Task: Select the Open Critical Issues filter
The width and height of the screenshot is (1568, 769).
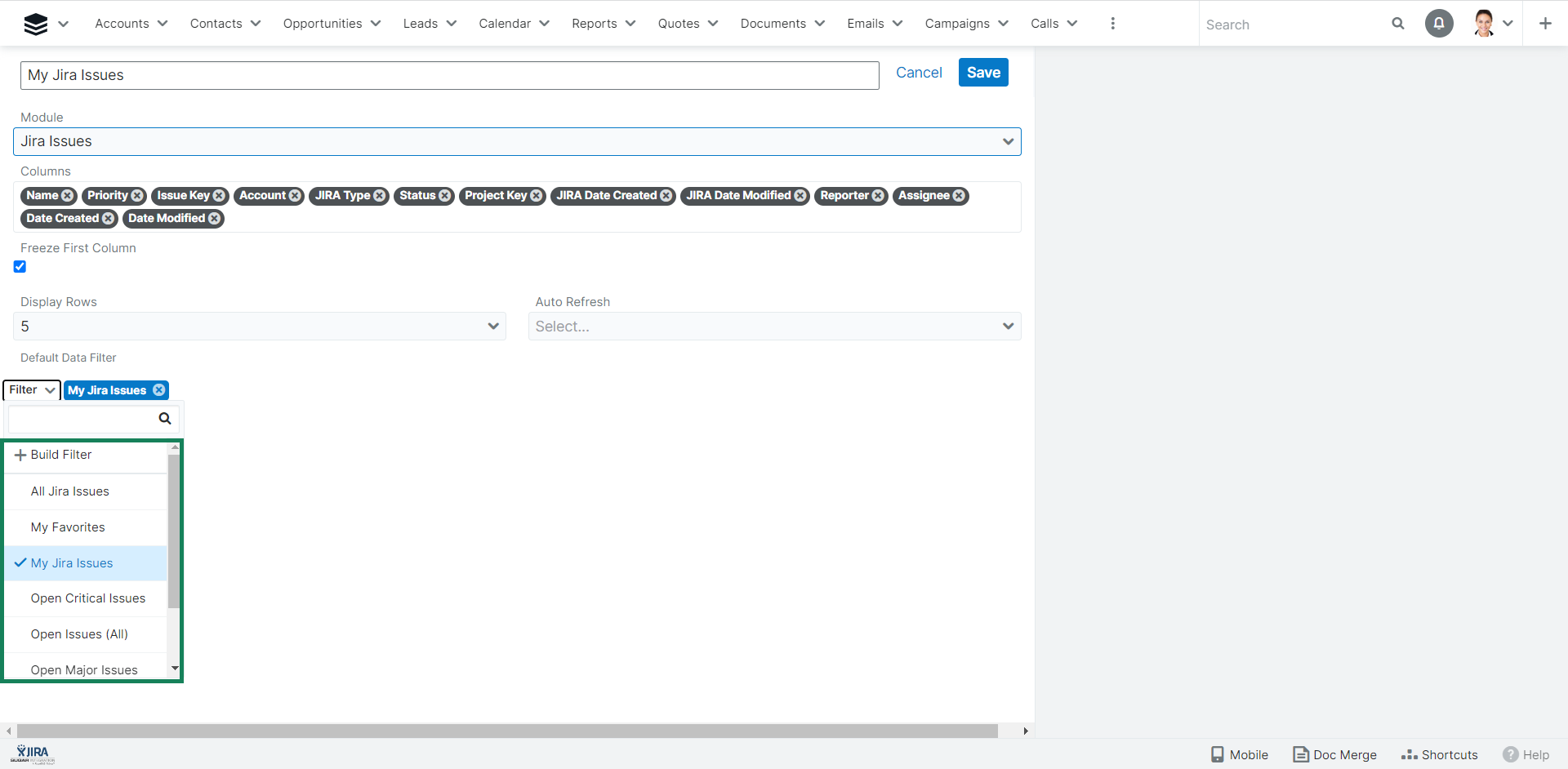Action: pos(86,598)
